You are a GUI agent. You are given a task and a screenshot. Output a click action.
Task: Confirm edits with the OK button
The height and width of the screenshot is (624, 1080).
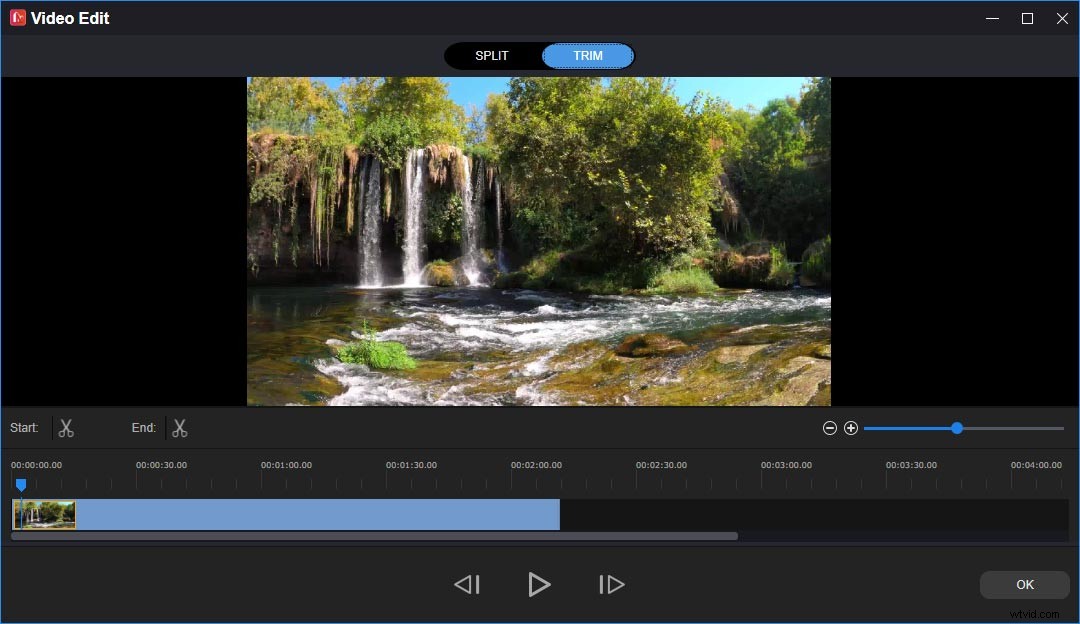(1024, 584)
